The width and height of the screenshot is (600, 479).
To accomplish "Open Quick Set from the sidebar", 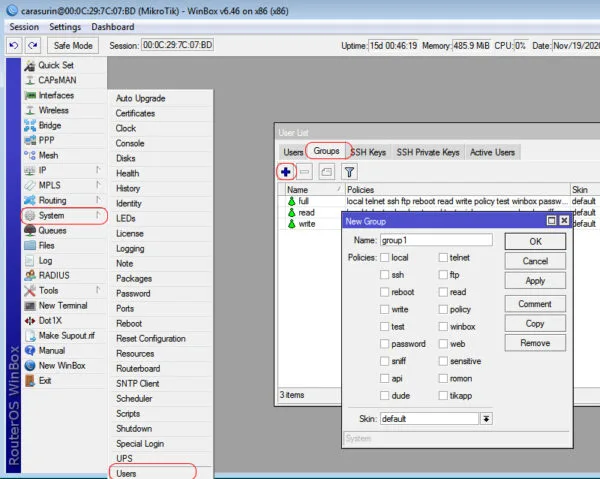I will 56,65.
